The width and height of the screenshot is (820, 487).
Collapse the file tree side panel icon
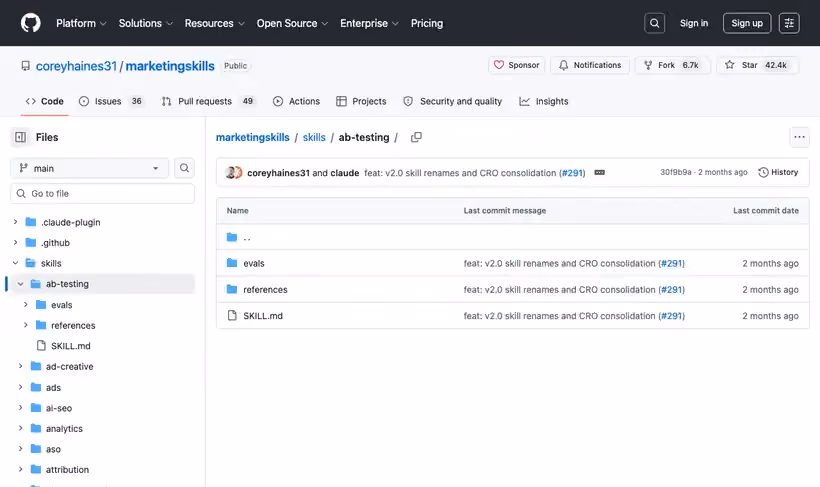pyautogui.click(x=20, y=137)
